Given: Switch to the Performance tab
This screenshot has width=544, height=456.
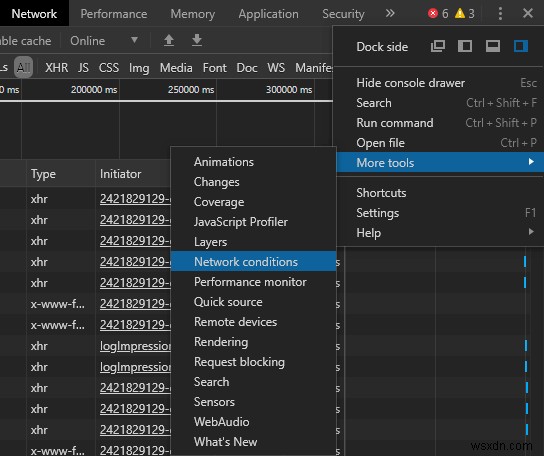Looking at the screenshot, I should pos(114,14).
